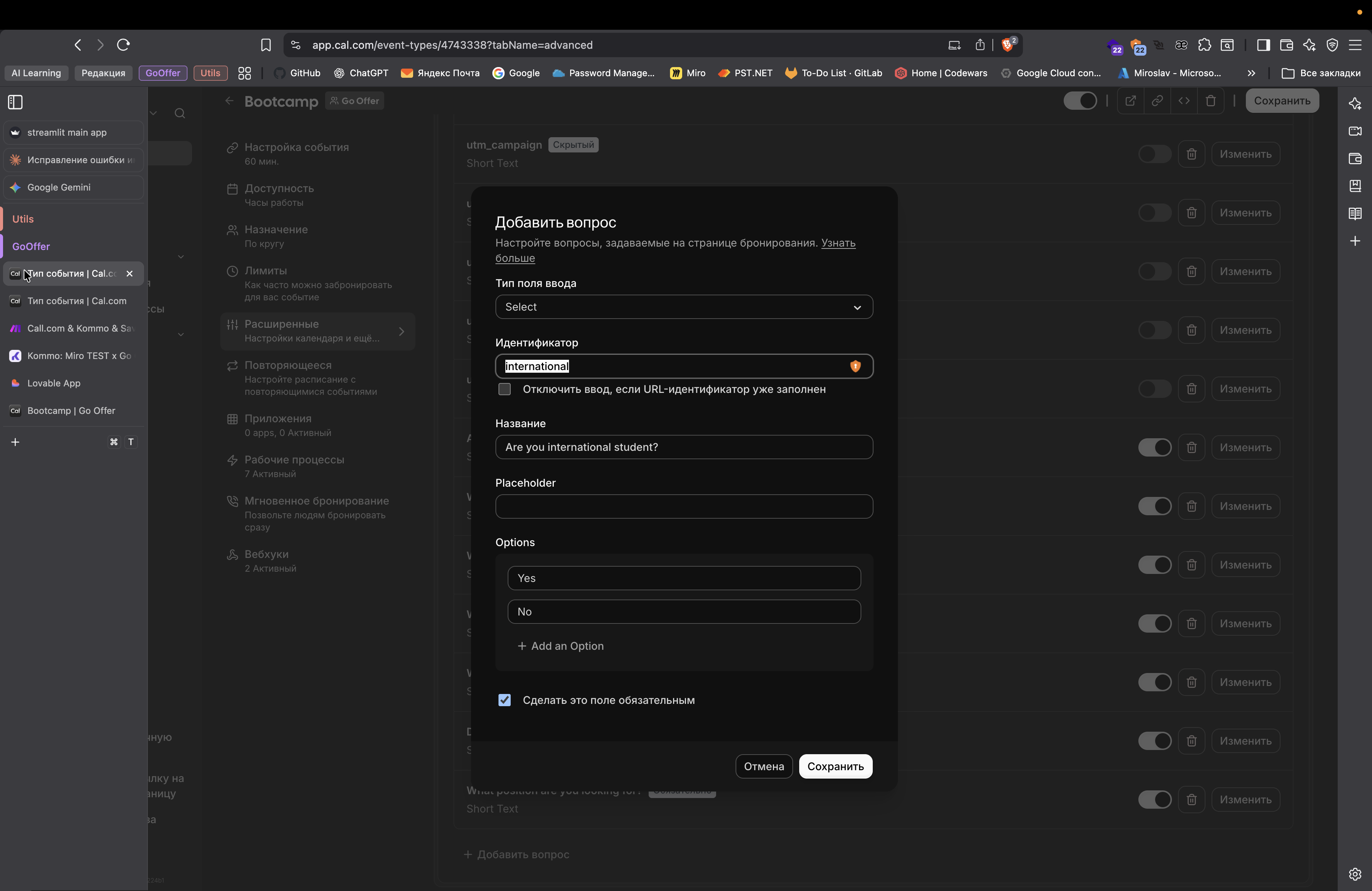
Task: Click the browser reload icon
Action: tap(123, 45)
